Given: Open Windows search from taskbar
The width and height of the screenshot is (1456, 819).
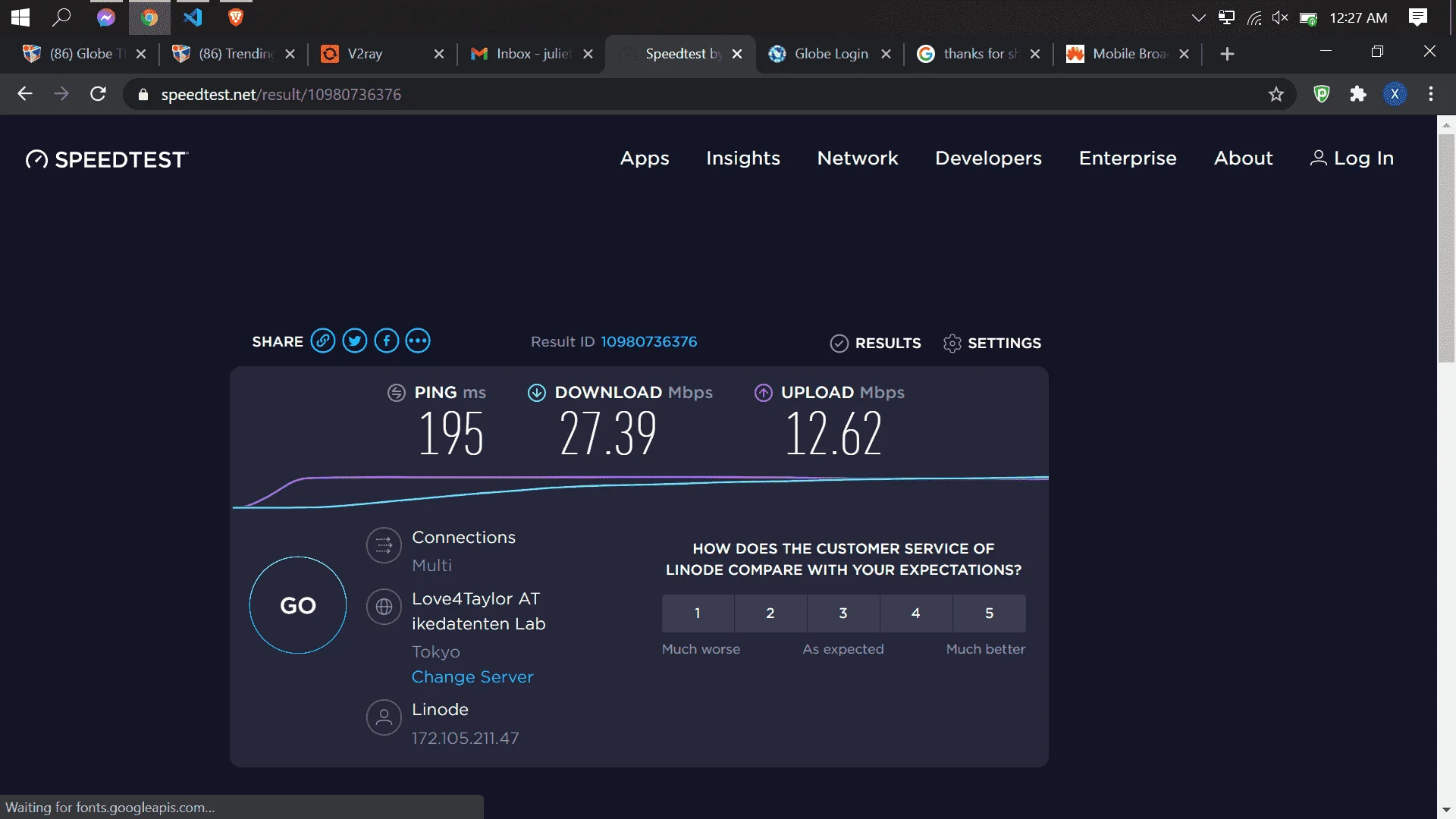Looking at the screenshot, I should pyautogui.click(x=61, y=17).
